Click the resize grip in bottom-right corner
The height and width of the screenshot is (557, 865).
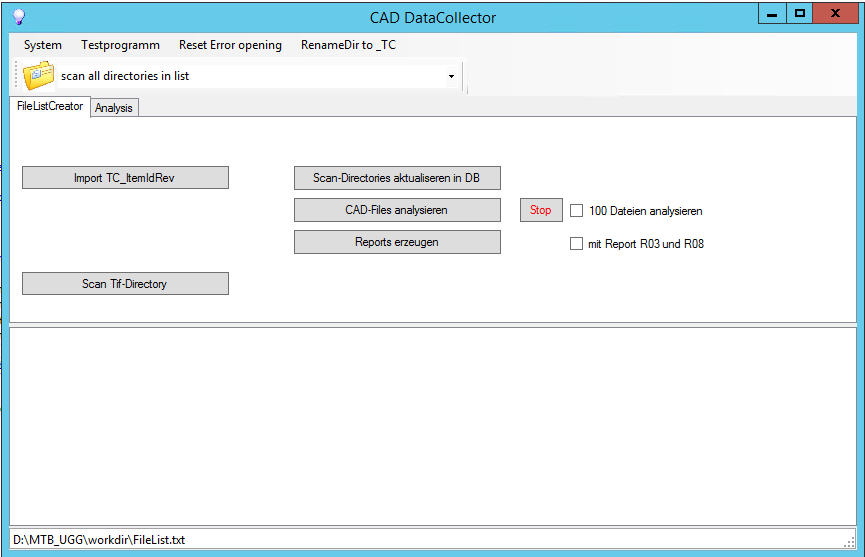click(x=849, y=541)
